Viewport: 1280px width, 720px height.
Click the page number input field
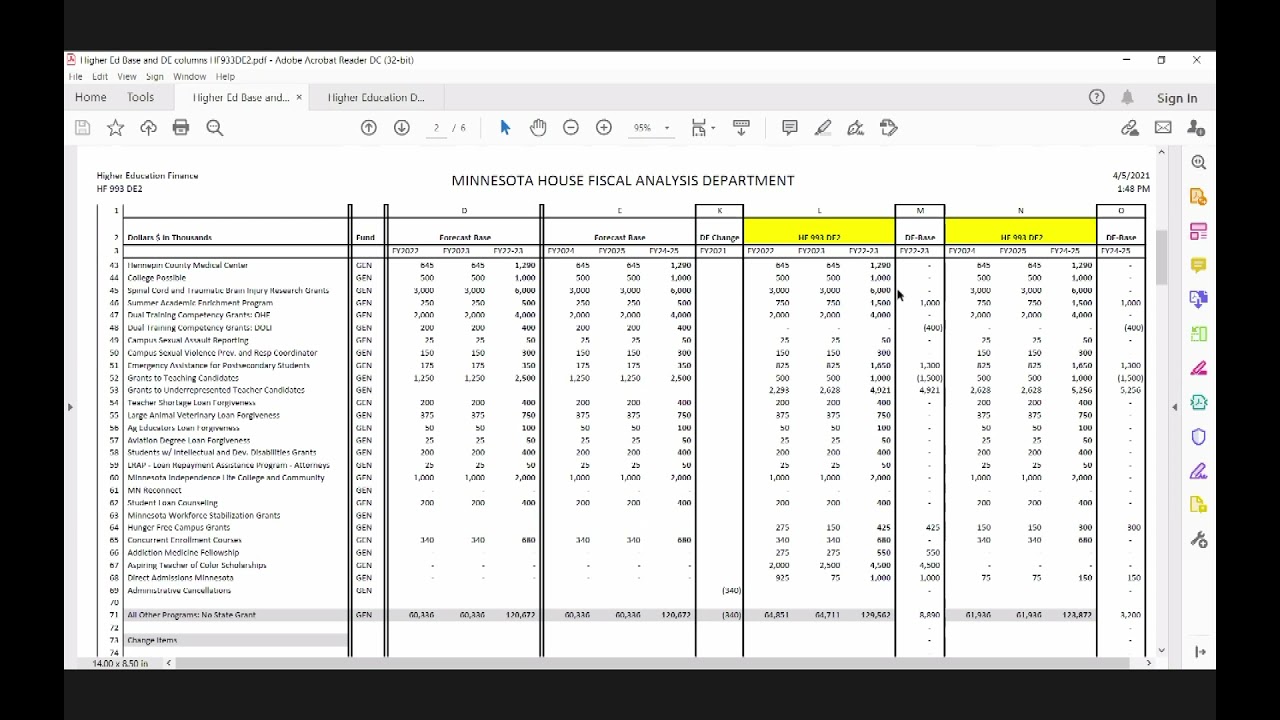pyautogui.click(x=436, y=128)
